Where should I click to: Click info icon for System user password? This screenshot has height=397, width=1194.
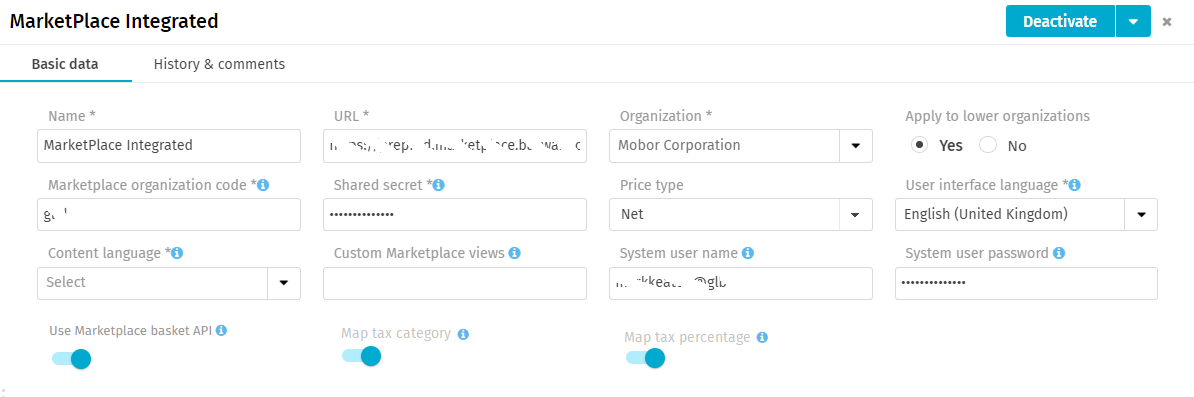point(1059,253)
